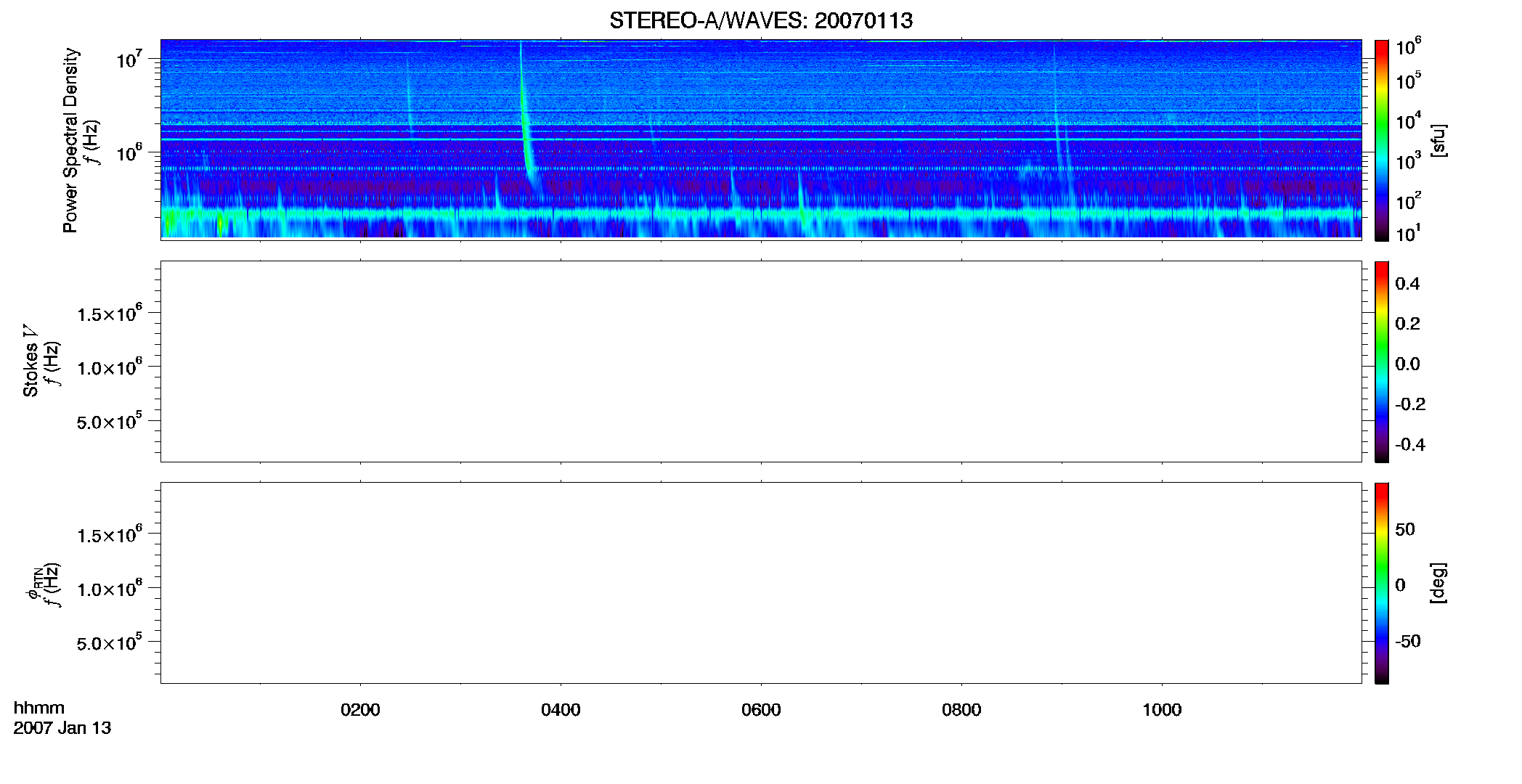
Task: Click the 0600 time tick label
Action: point(761,710)
